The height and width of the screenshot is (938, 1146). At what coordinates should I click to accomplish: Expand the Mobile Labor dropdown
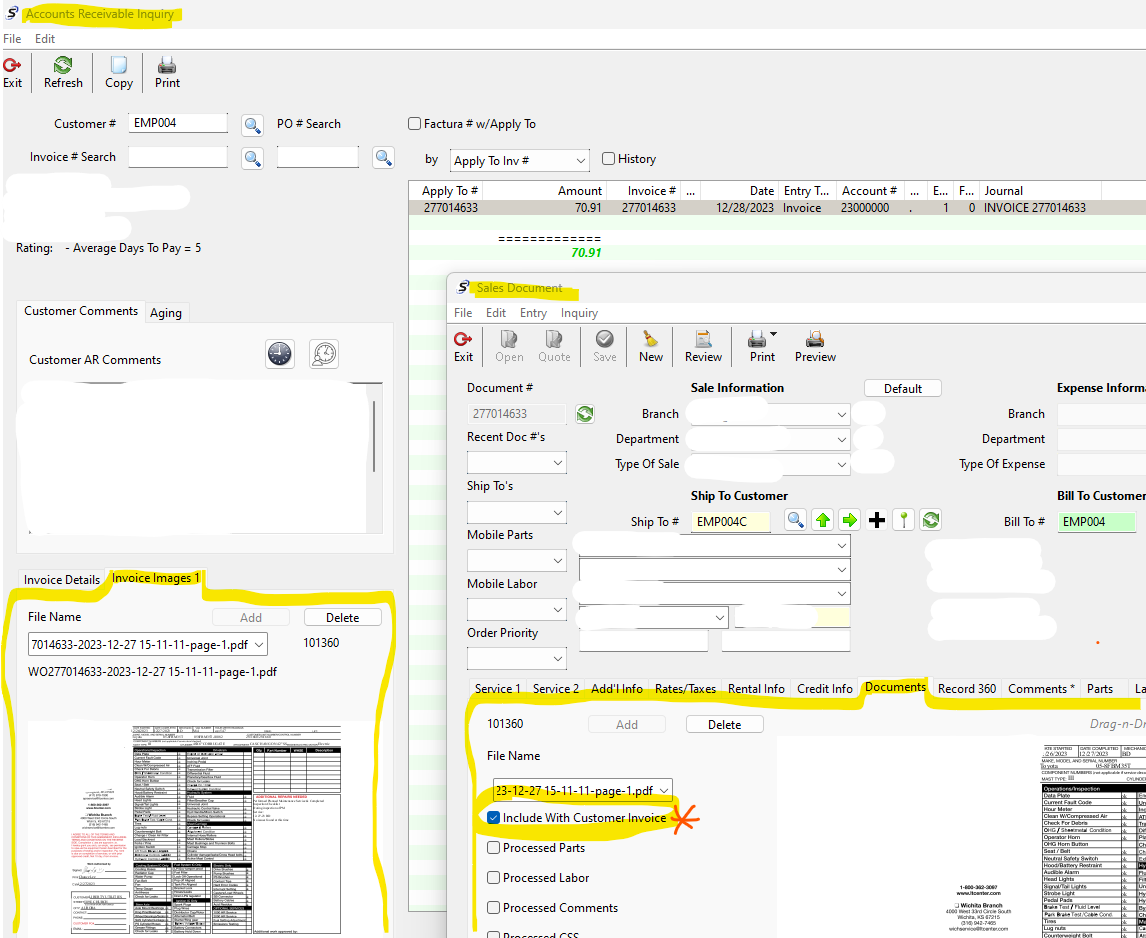517,609
